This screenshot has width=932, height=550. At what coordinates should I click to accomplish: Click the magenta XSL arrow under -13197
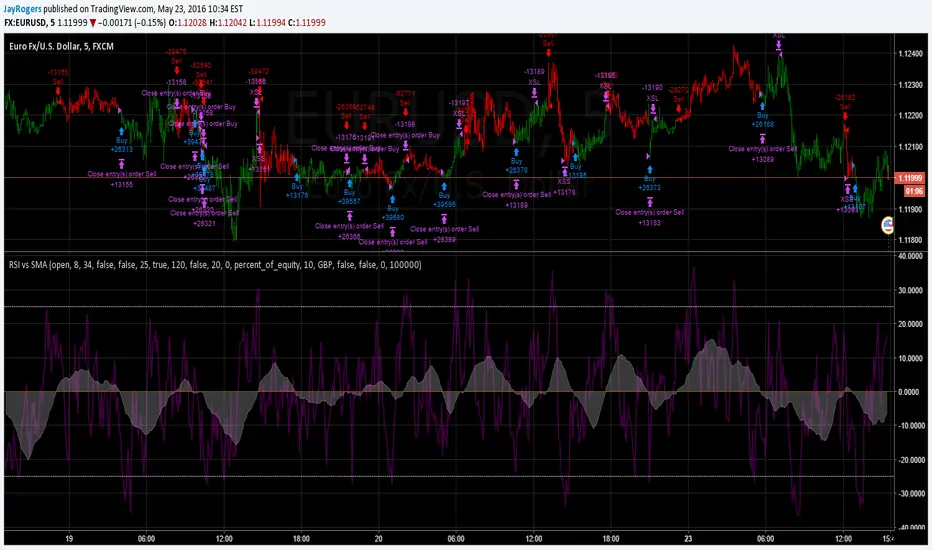[459, 124]
